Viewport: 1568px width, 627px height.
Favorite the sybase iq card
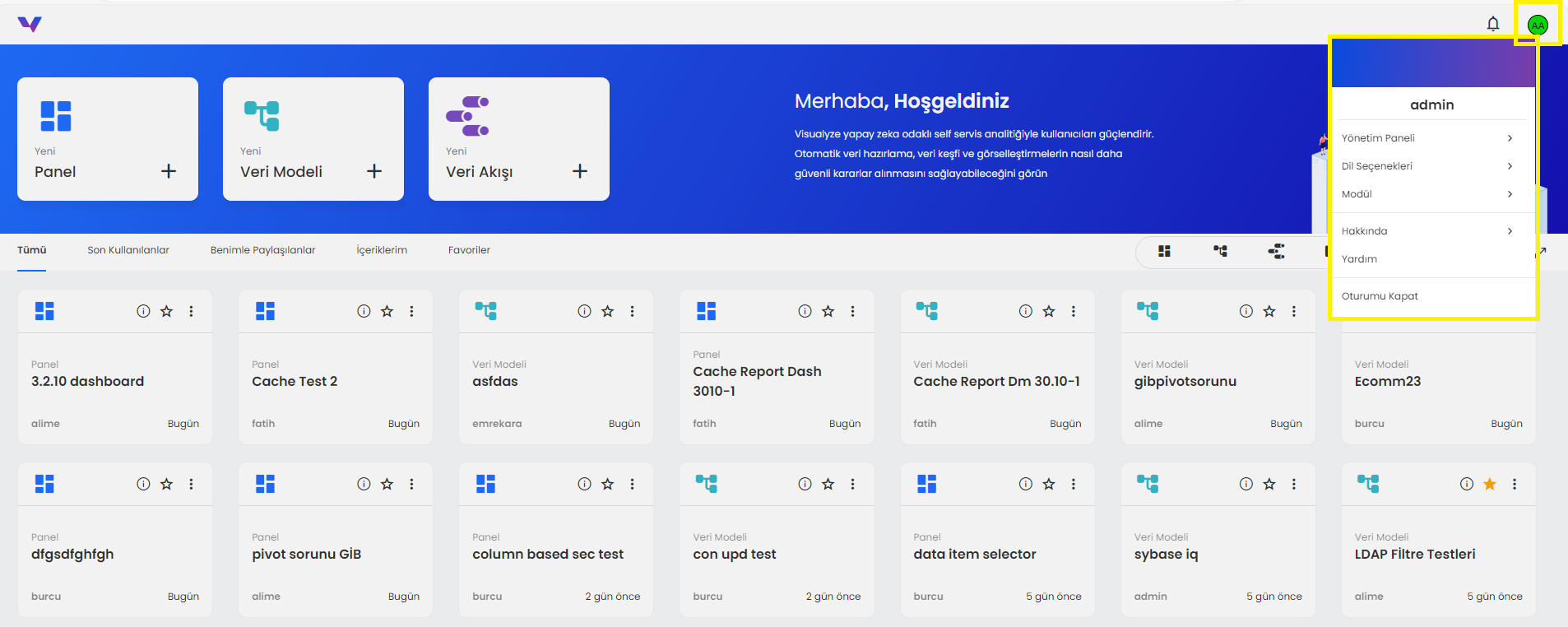click(1269, 484)
